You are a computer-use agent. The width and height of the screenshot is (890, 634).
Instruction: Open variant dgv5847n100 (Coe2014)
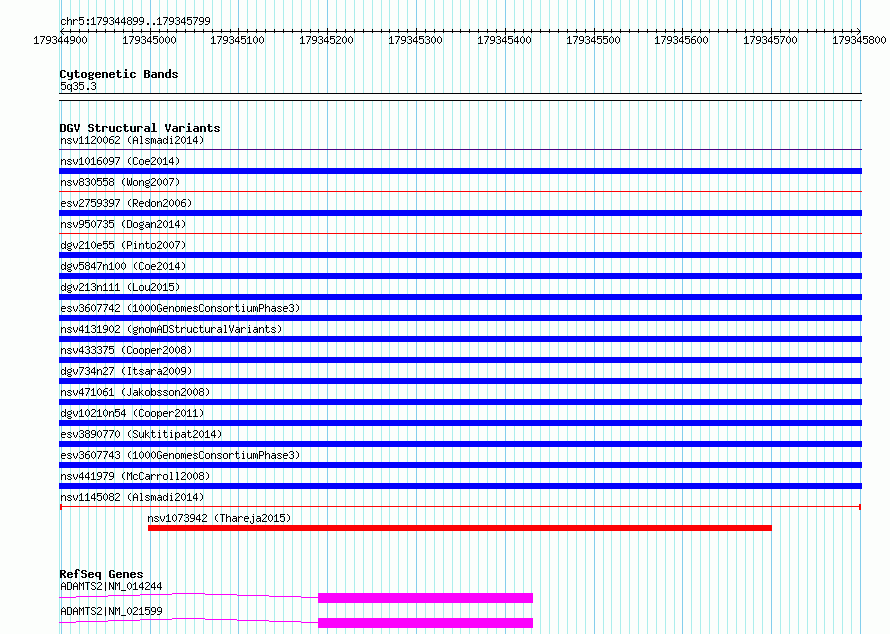tap(123, 266)
